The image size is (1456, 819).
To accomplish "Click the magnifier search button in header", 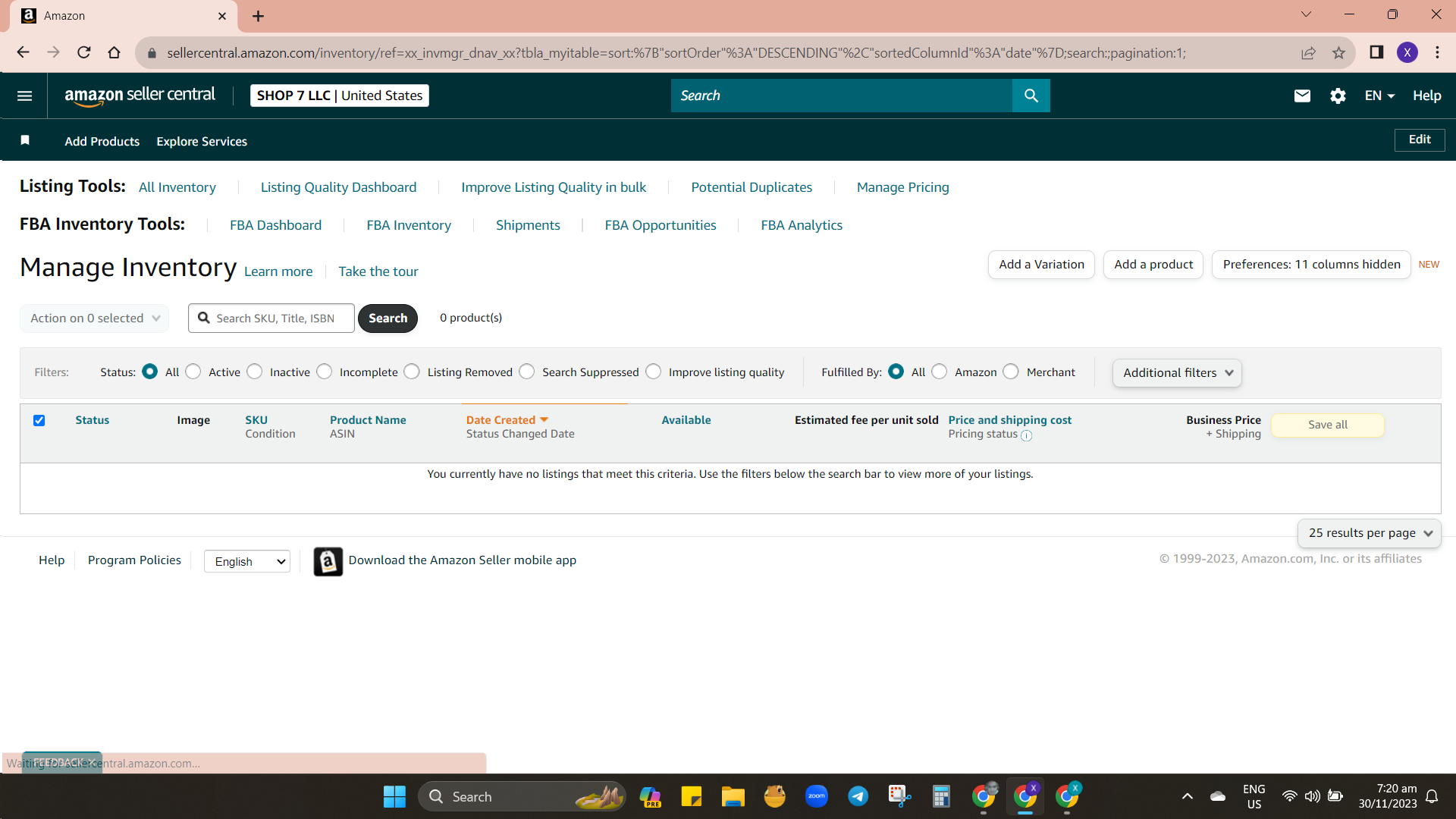I will [x=1031, y=96].
